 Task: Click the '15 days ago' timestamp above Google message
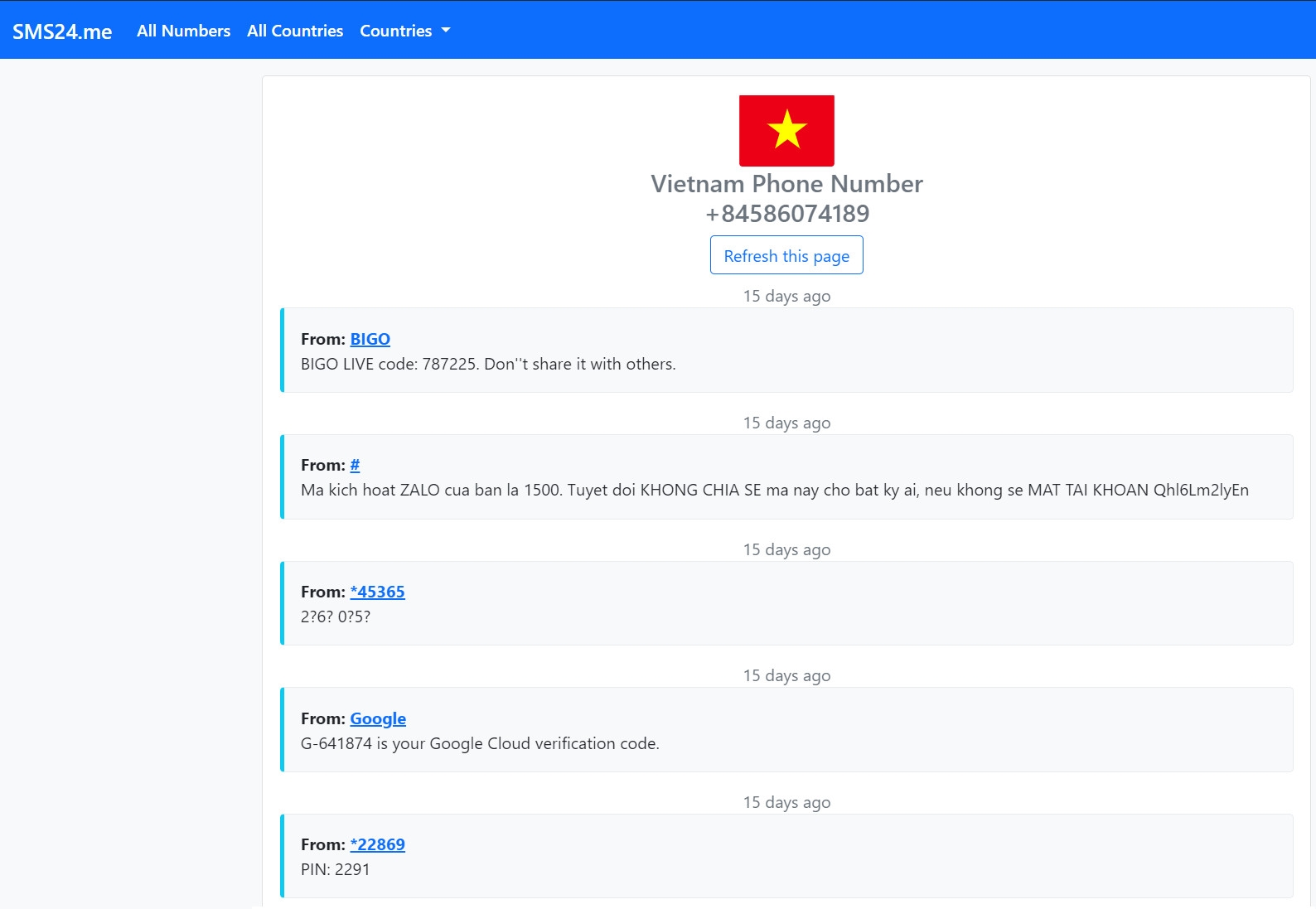click(786, 675)
